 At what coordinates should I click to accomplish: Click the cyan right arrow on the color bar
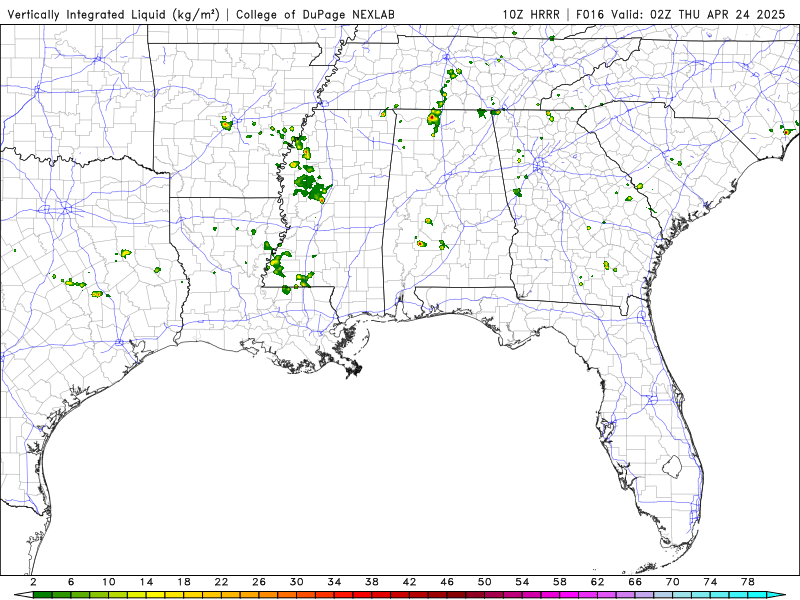(776, 595)
